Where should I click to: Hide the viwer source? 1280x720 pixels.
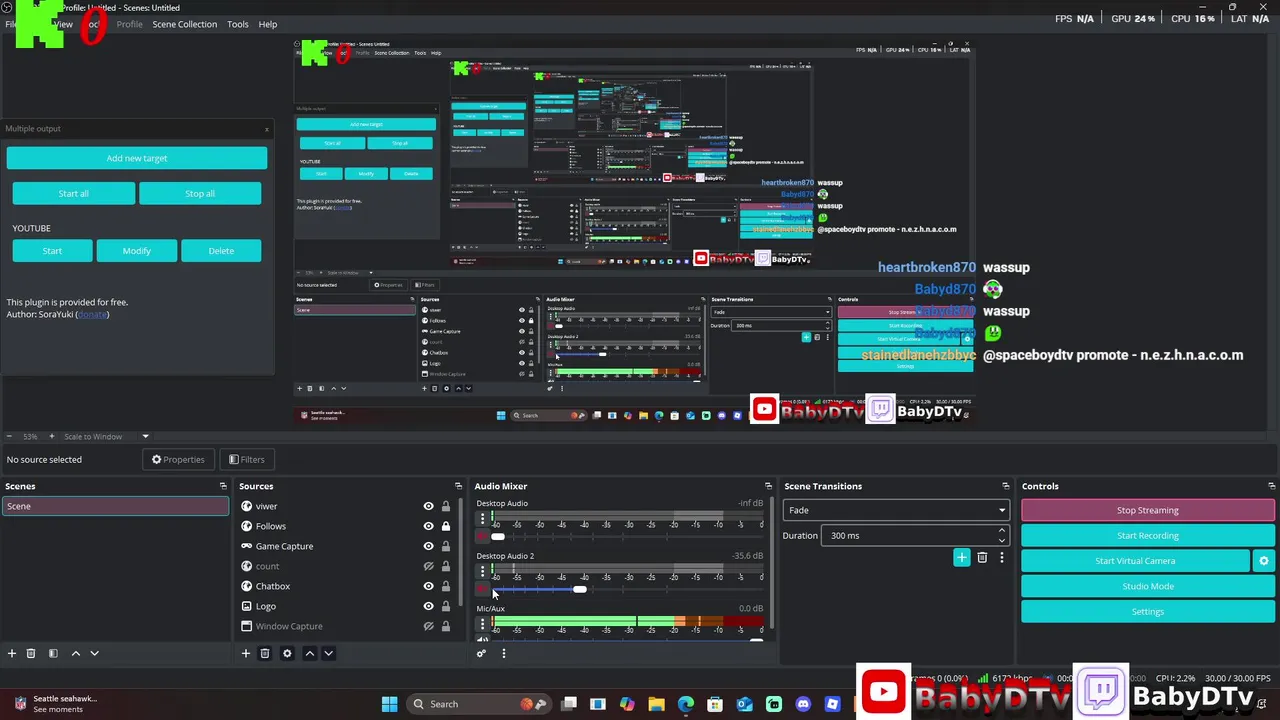point(428,506)
